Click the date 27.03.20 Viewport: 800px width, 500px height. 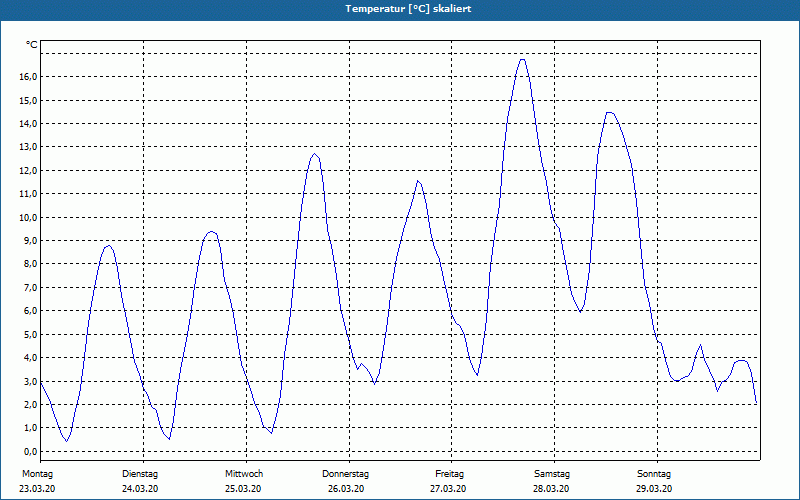(448, 489)
